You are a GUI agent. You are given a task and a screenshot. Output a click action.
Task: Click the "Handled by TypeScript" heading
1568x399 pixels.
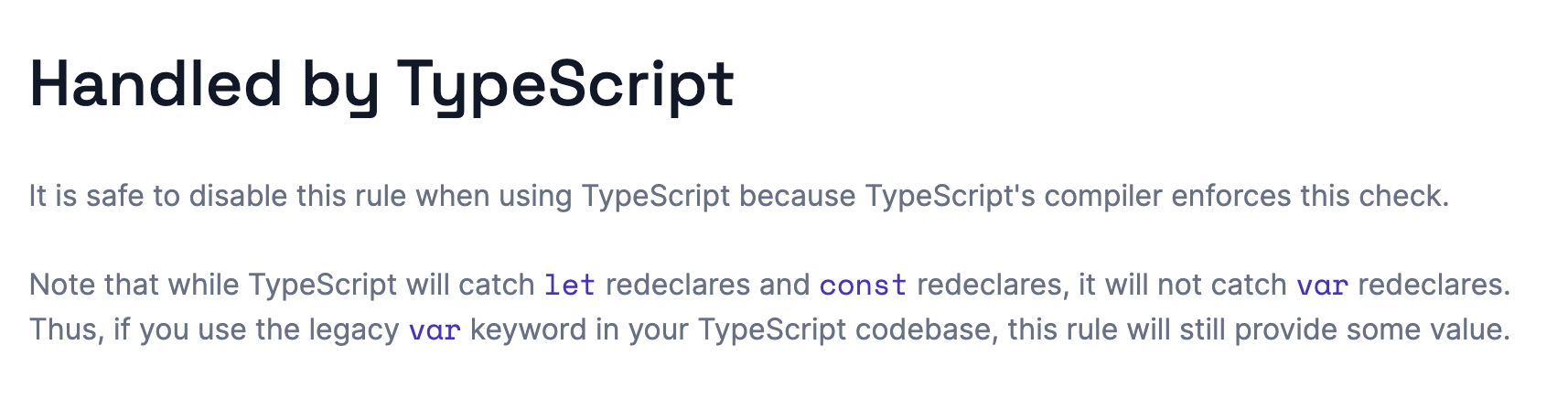coord(381,84)
